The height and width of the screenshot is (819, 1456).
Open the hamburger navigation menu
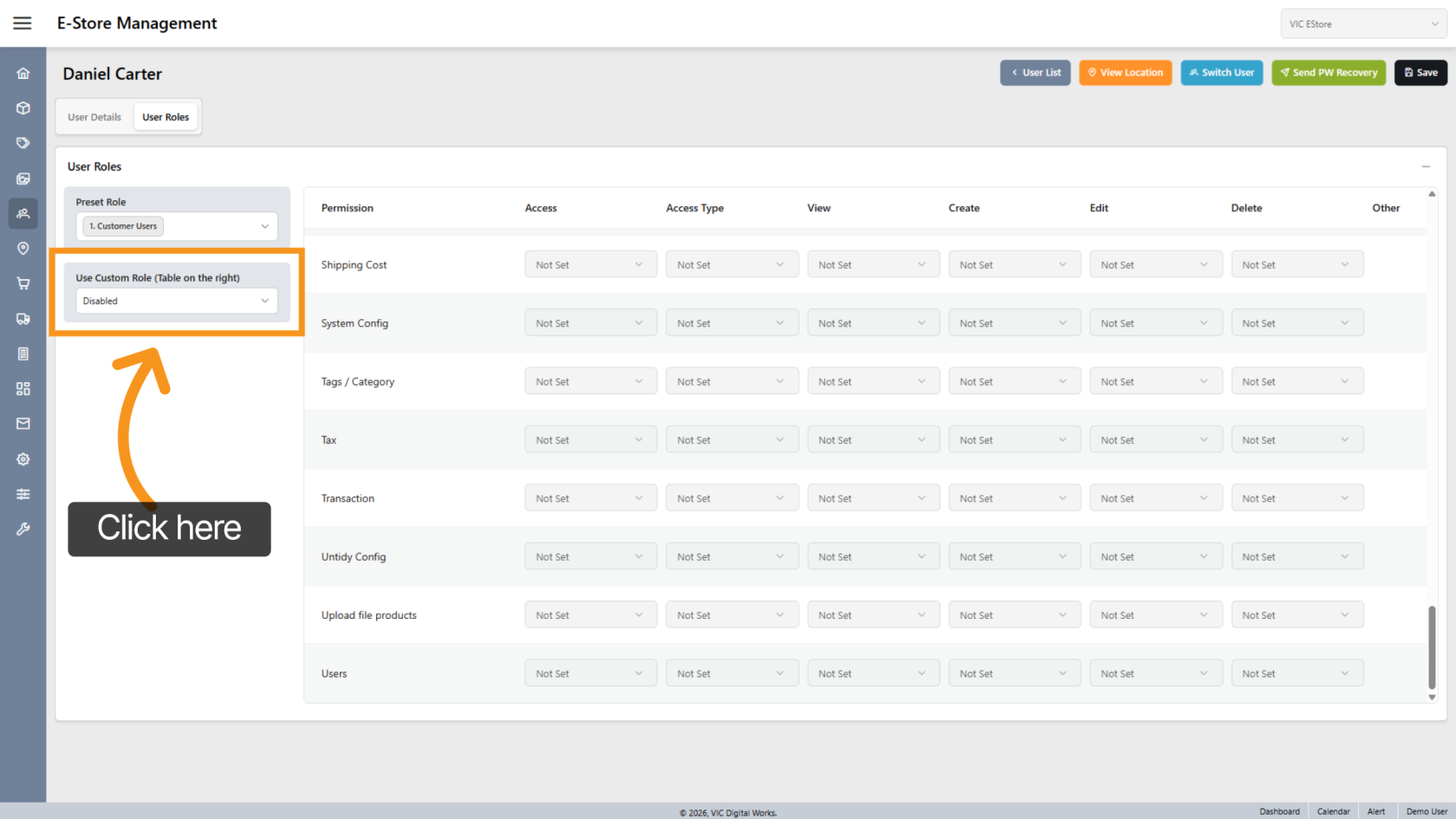23,23
